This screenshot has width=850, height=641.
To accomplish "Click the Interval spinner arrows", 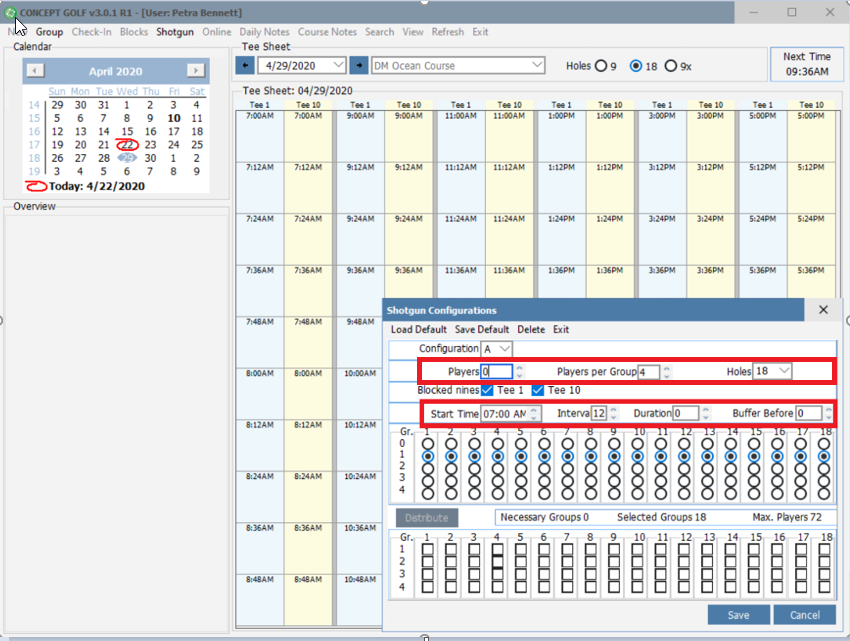I will (613, 413).
